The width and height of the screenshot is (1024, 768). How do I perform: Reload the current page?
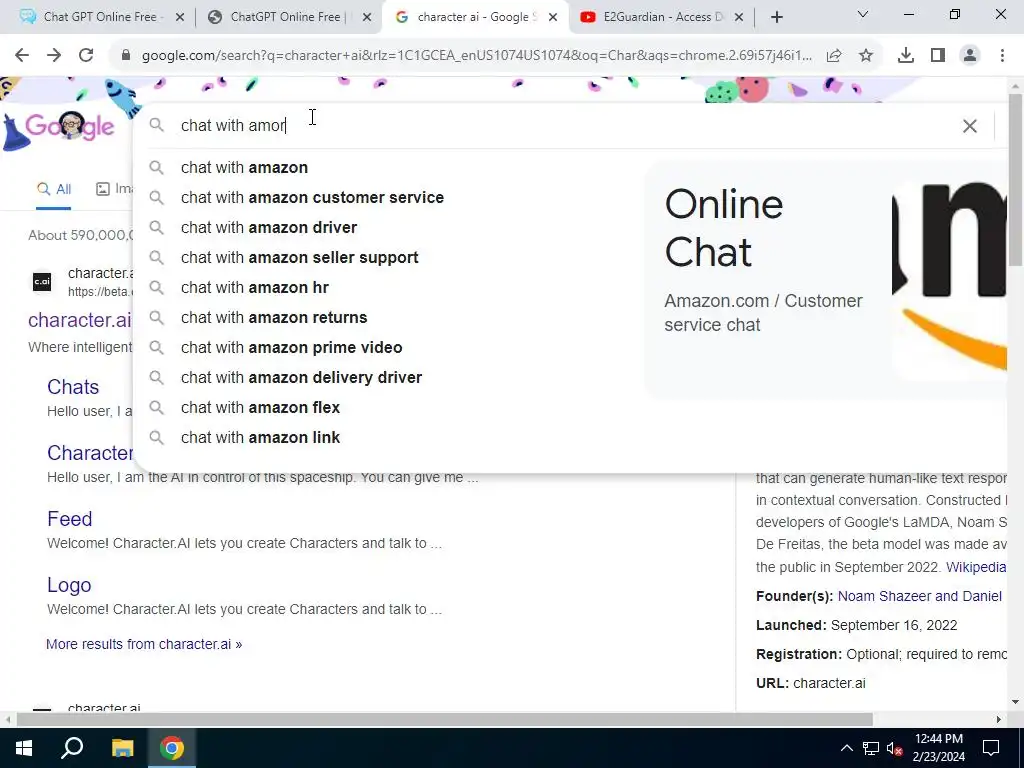[x=86, y=56]
